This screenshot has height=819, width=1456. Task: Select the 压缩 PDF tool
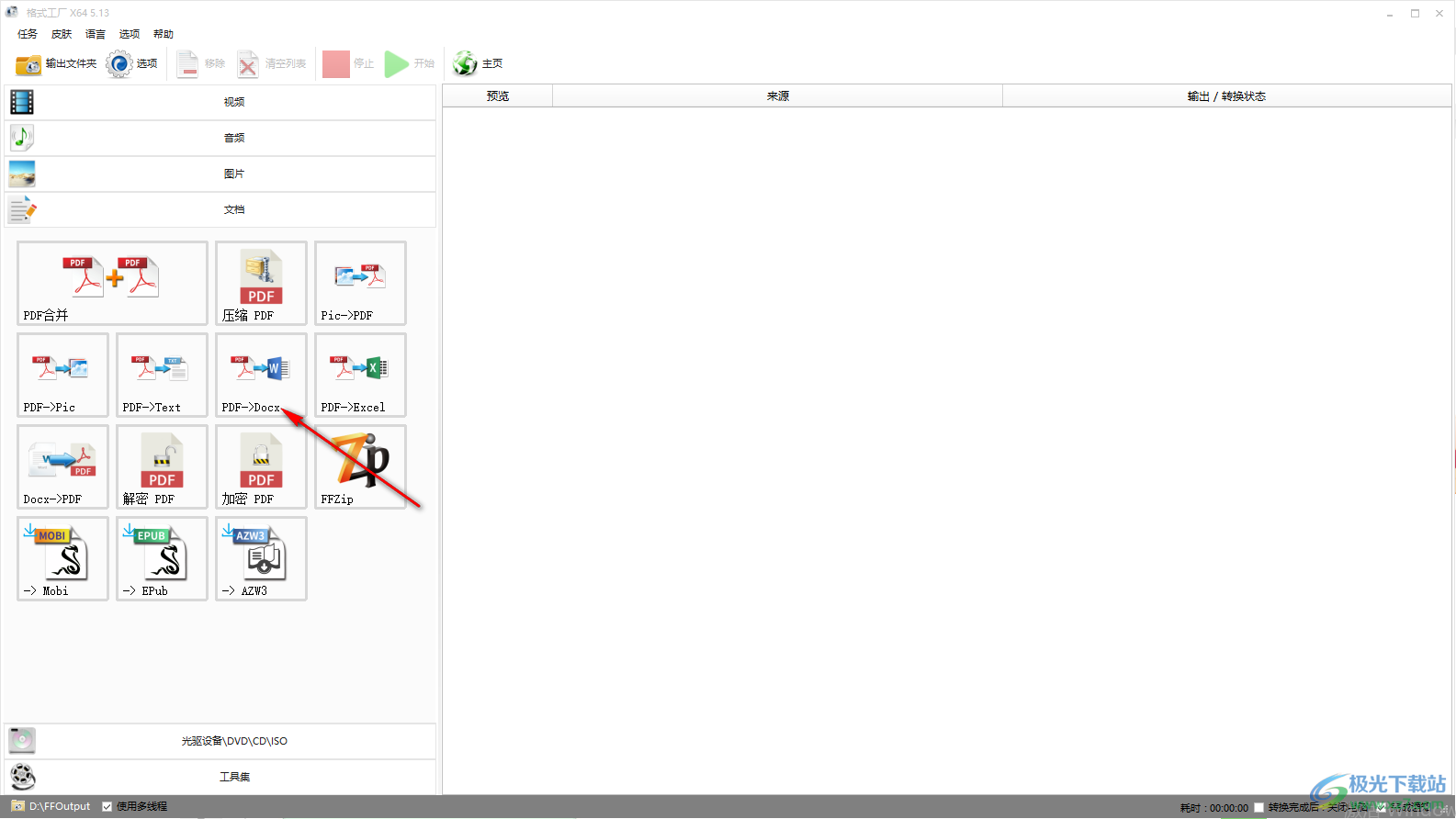(x=261, y=283)
